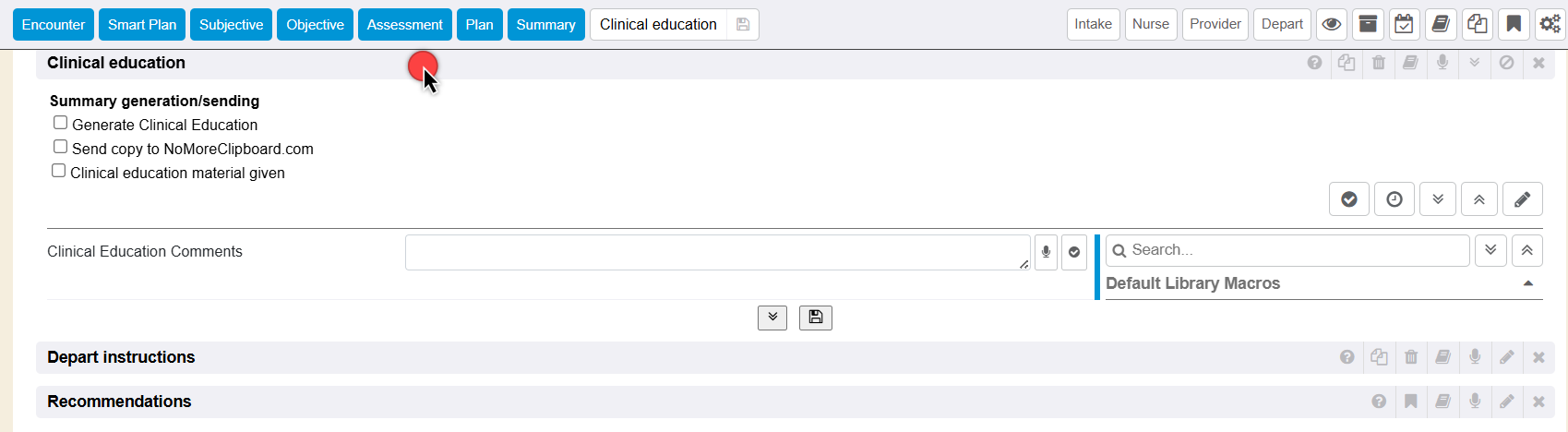Click the Depart button
The width and height of the screenshot is (1568, 432).
pos(1282,24)
